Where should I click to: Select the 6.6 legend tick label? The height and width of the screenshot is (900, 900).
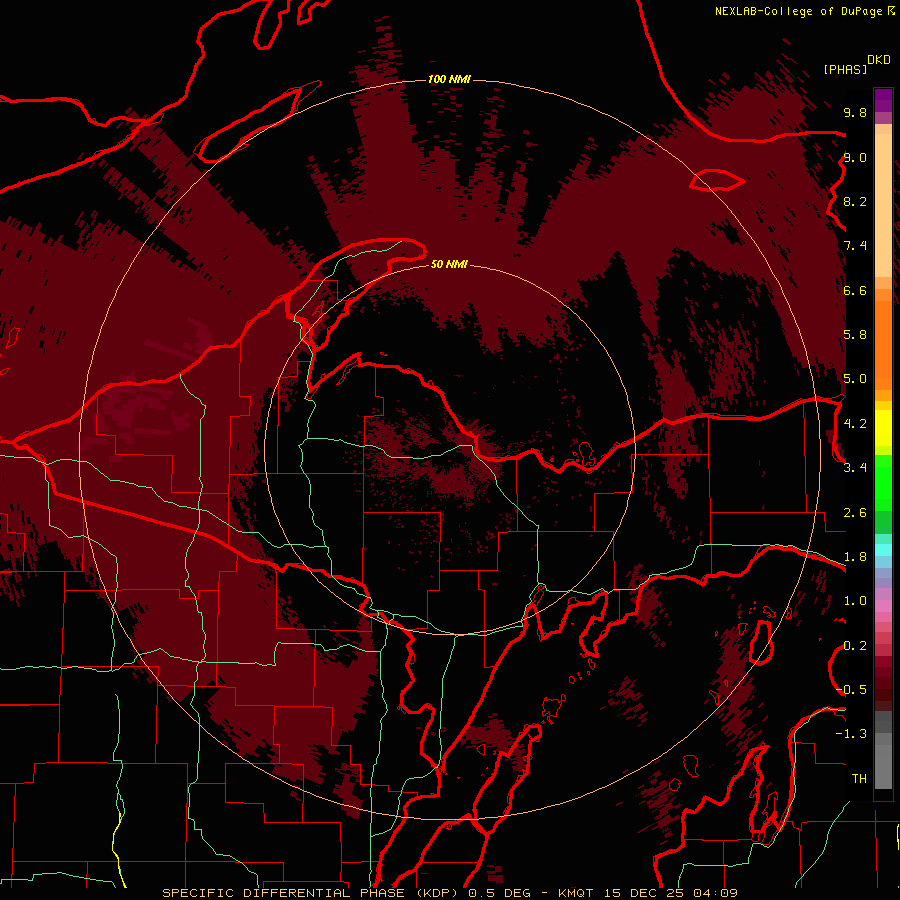pyautogui.click(x=855, y=290)
